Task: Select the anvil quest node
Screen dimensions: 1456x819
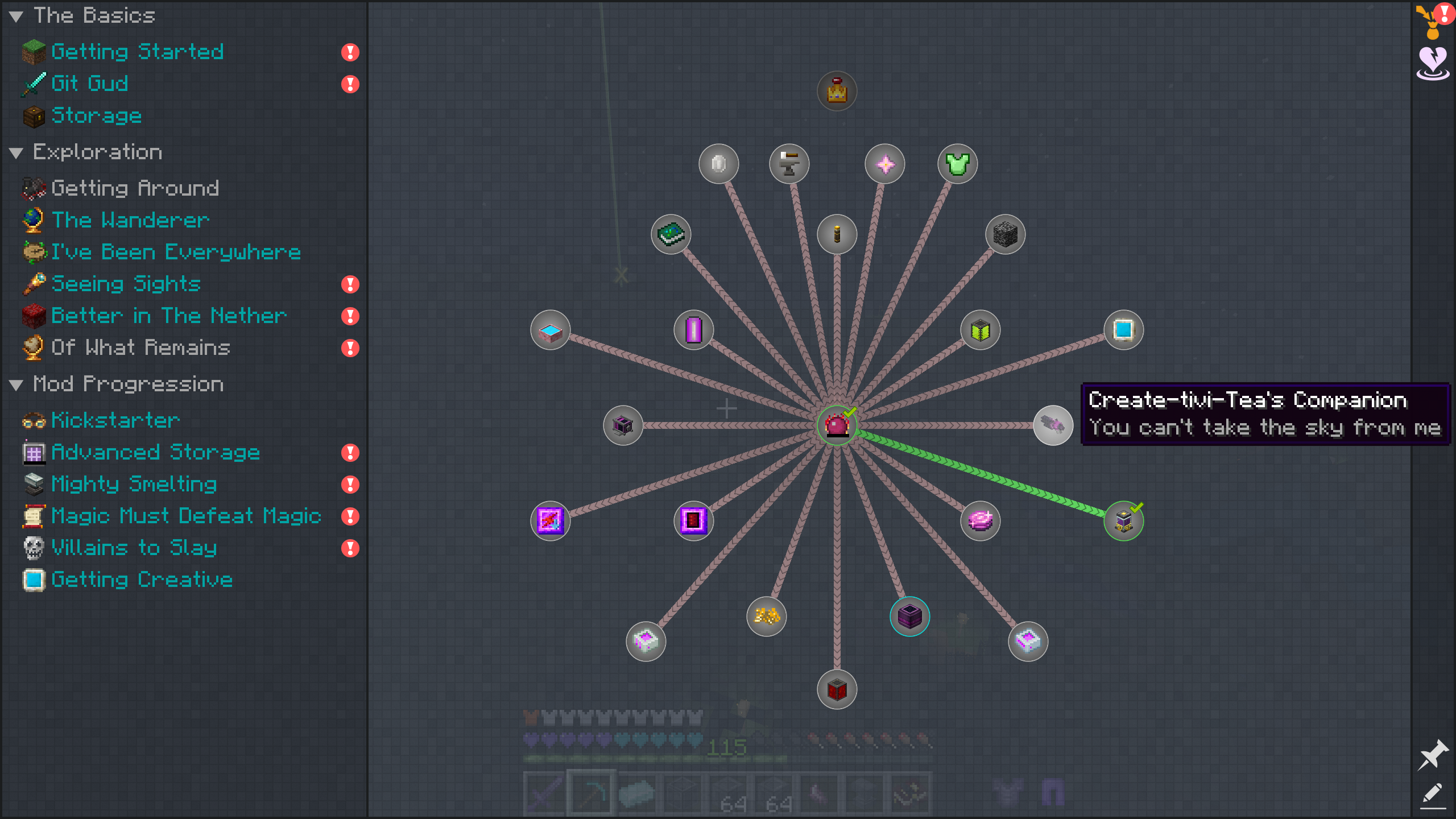Action: click(789, 164)
